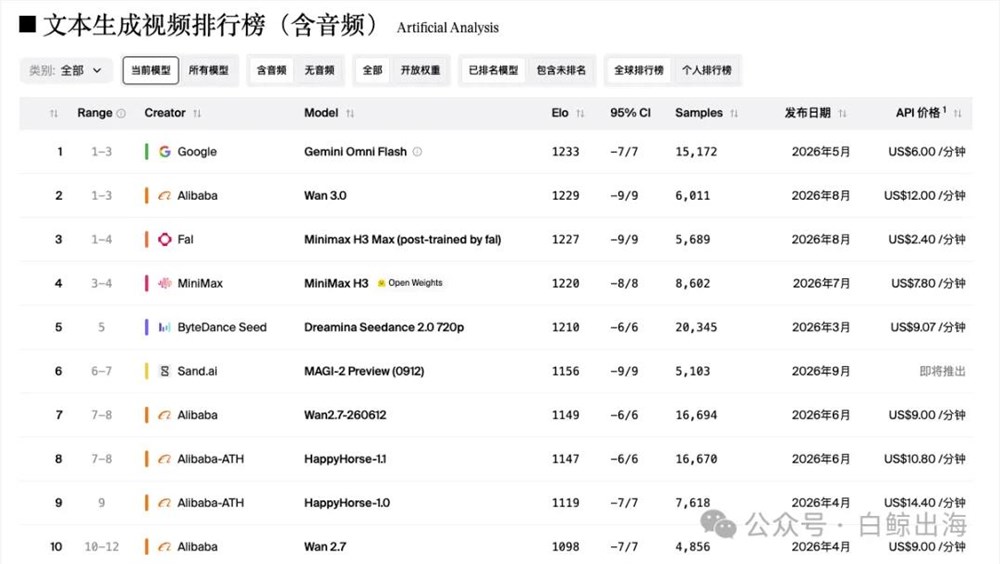Image resolution: width=1000 pixels, height=564 pixels.
Task: Sort by Model column arrows
Action: [350, 114]
